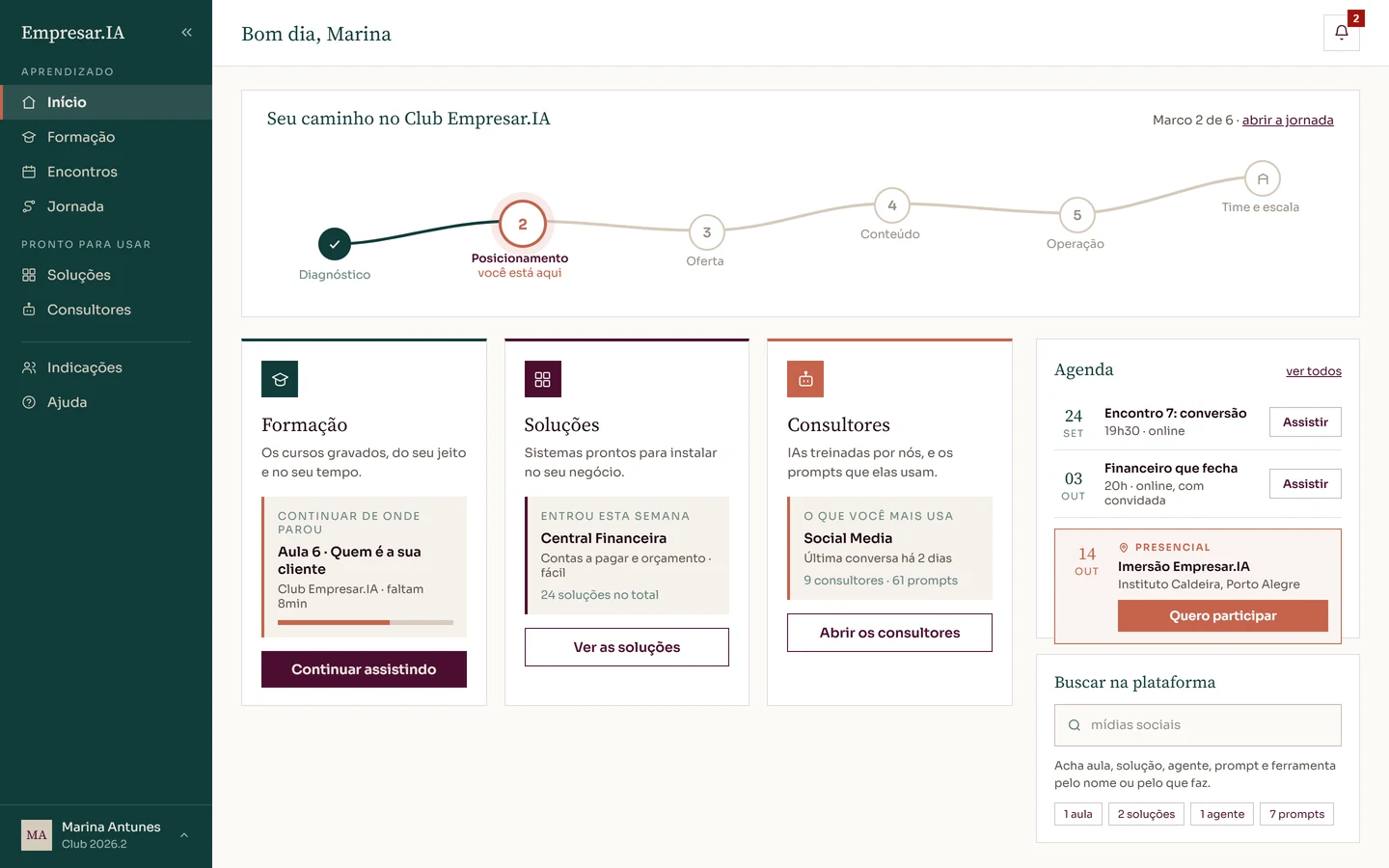Select the Time e escala milestone

pos(1263,178)
